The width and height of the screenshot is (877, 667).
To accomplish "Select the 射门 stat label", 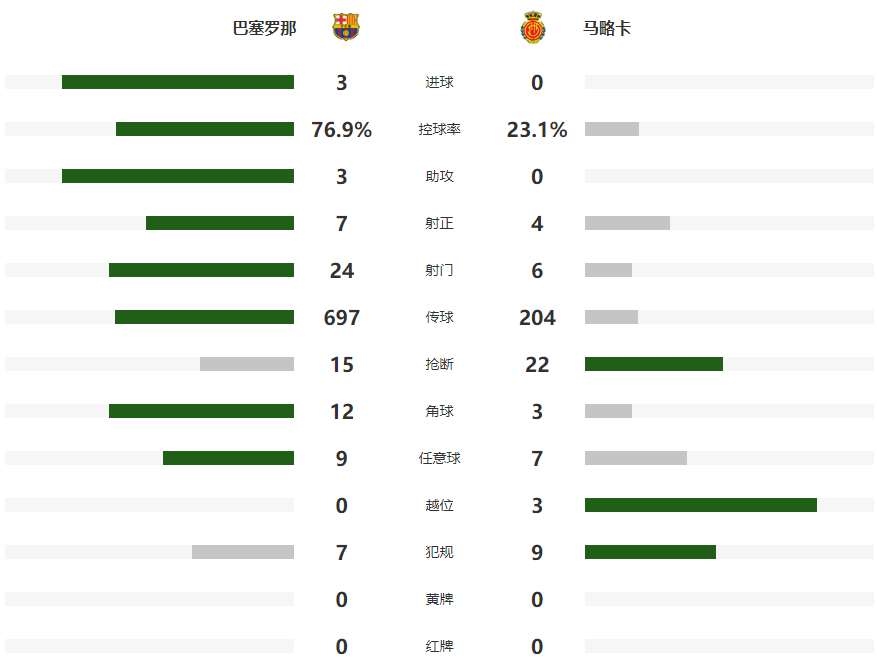I will coord(439,271).
